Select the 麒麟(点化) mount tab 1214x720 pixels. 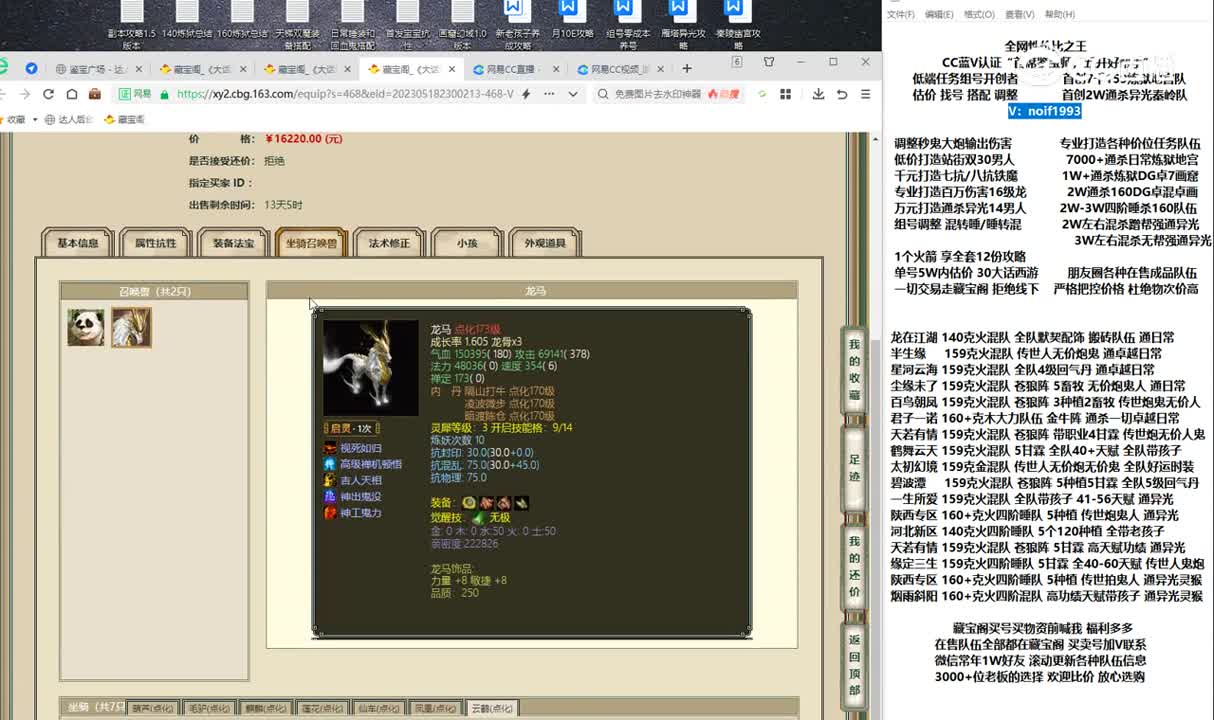coord(266,708)
